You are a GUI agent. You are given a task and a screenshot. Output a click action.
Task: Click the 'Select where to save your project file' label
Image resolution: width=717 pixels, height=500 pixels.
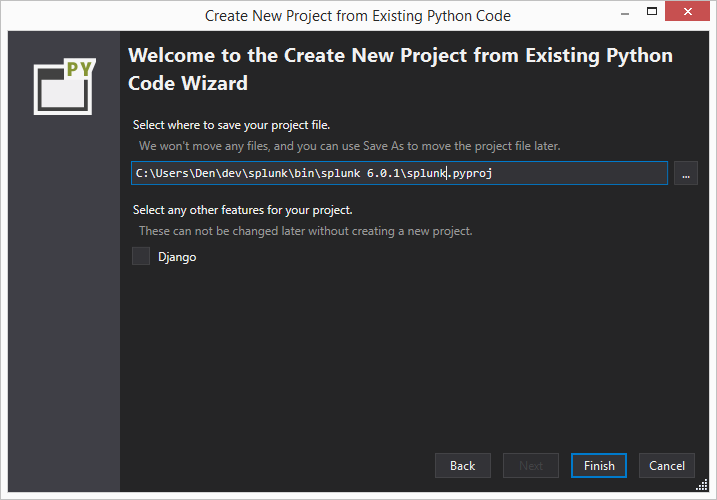pyautogui.click(x=231, y=125)
